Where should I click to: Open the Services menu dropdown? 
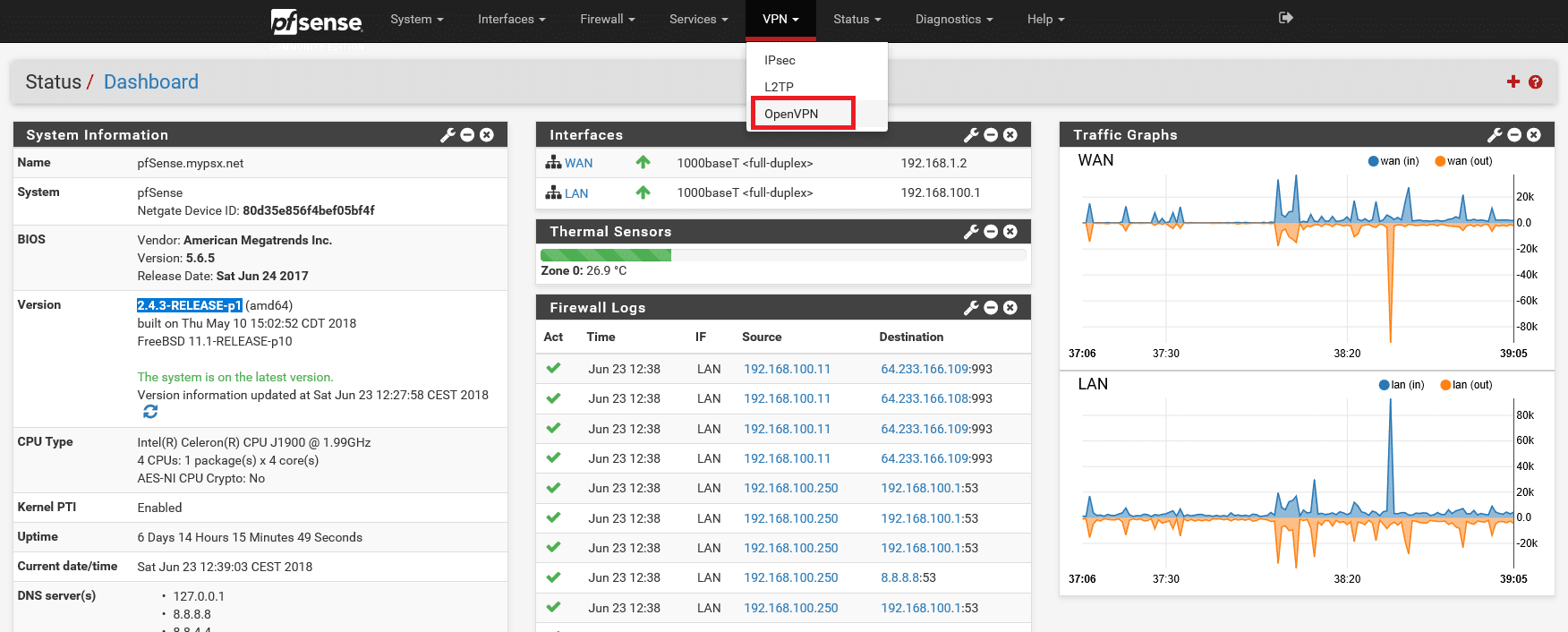(698, 19)
